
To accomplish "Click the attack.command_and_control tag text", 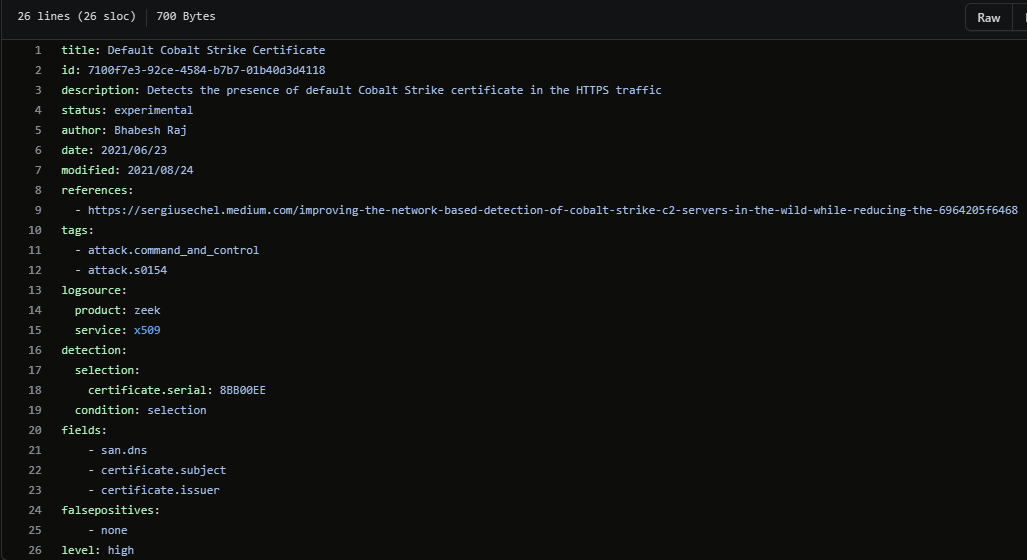I will click(x=173, y=250).
